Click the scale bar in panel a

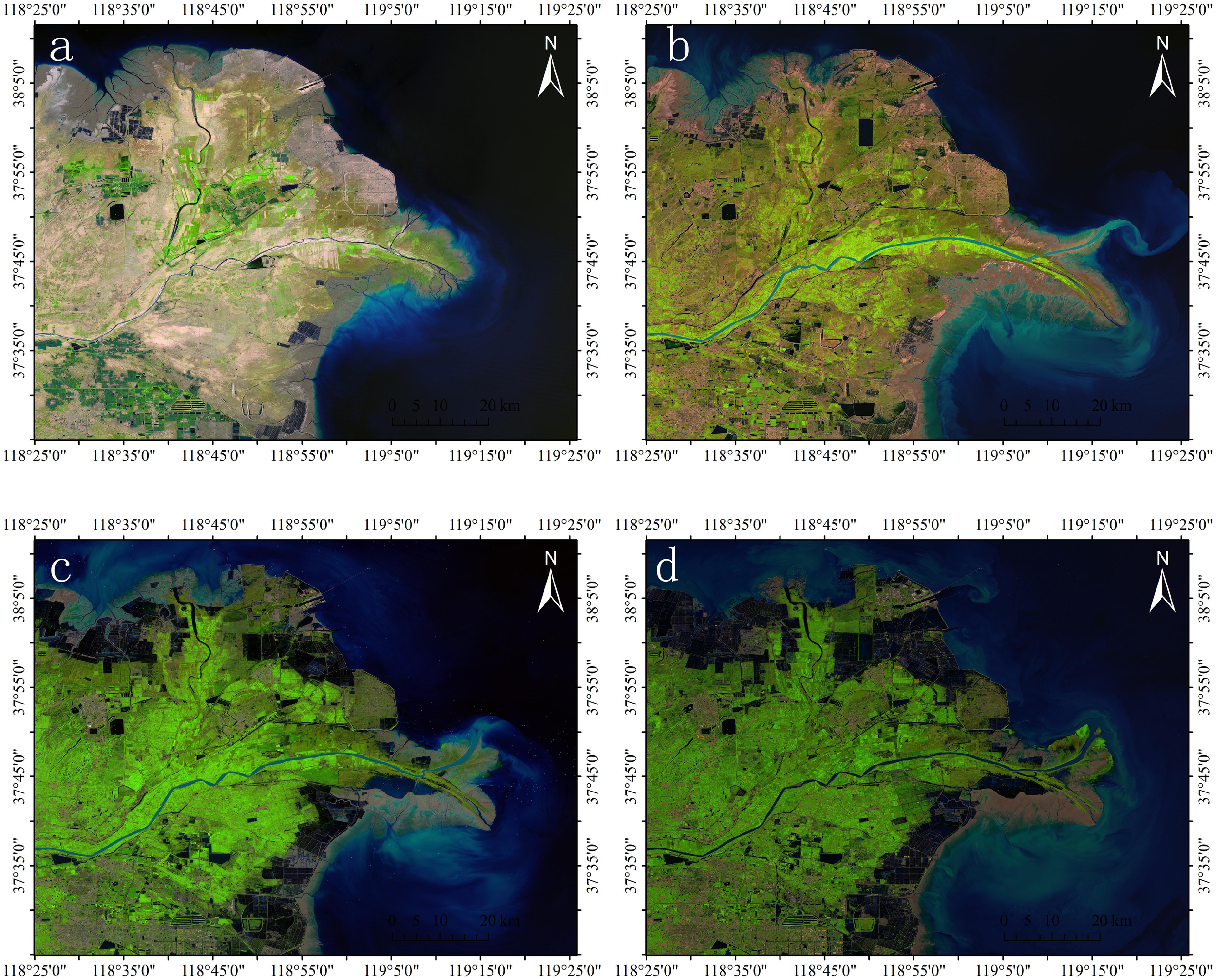click(440, 421)
